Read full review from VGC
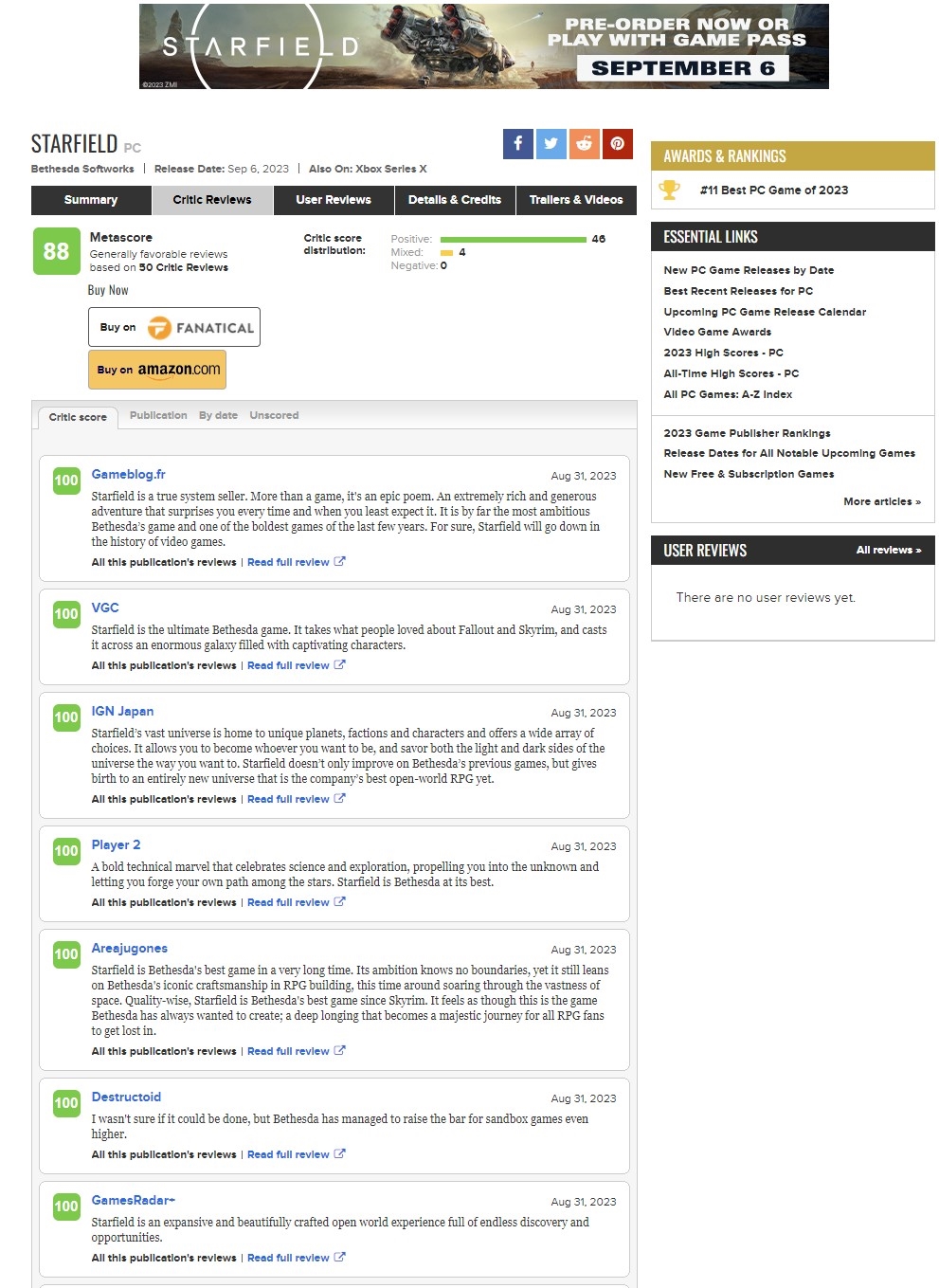 [288, 665]
